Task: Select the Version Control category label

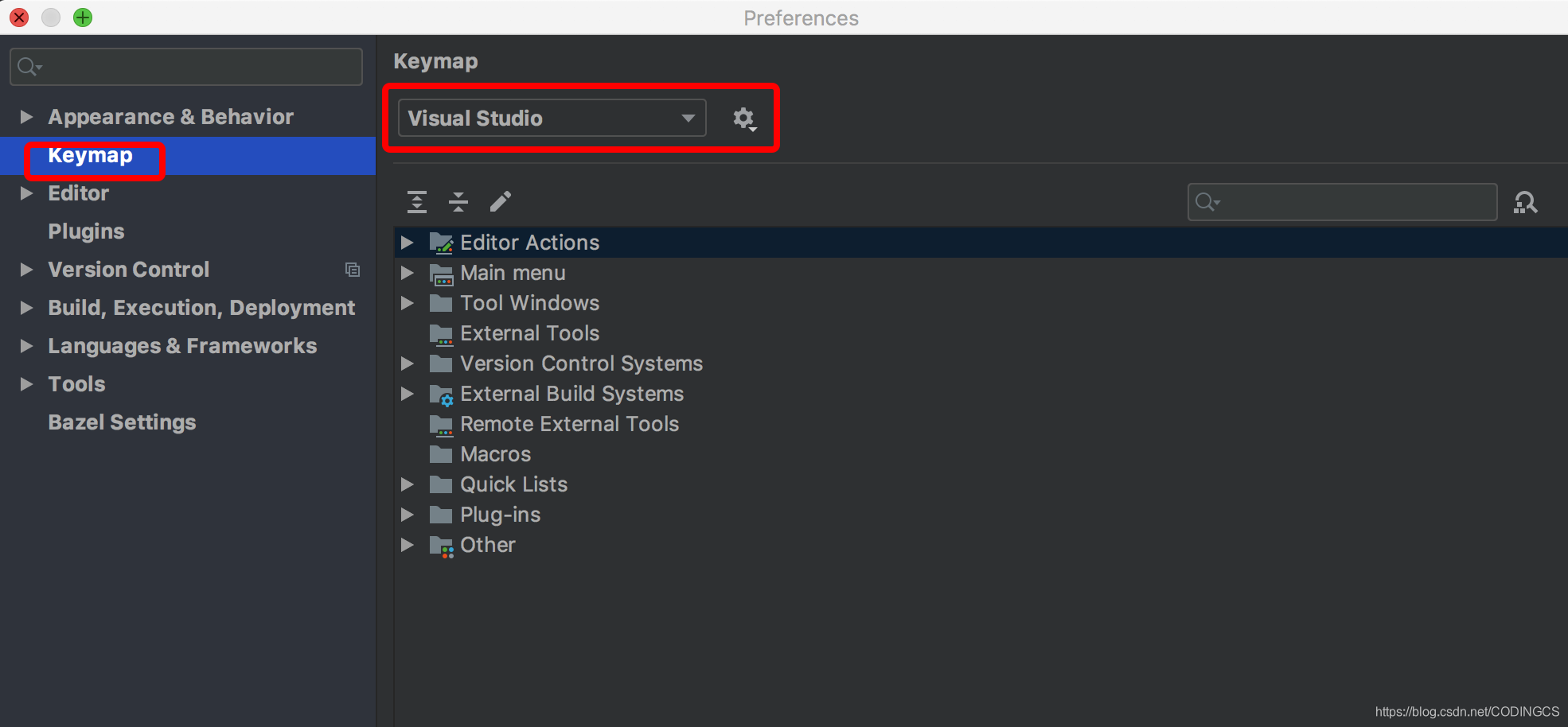Action: [128, 270]
